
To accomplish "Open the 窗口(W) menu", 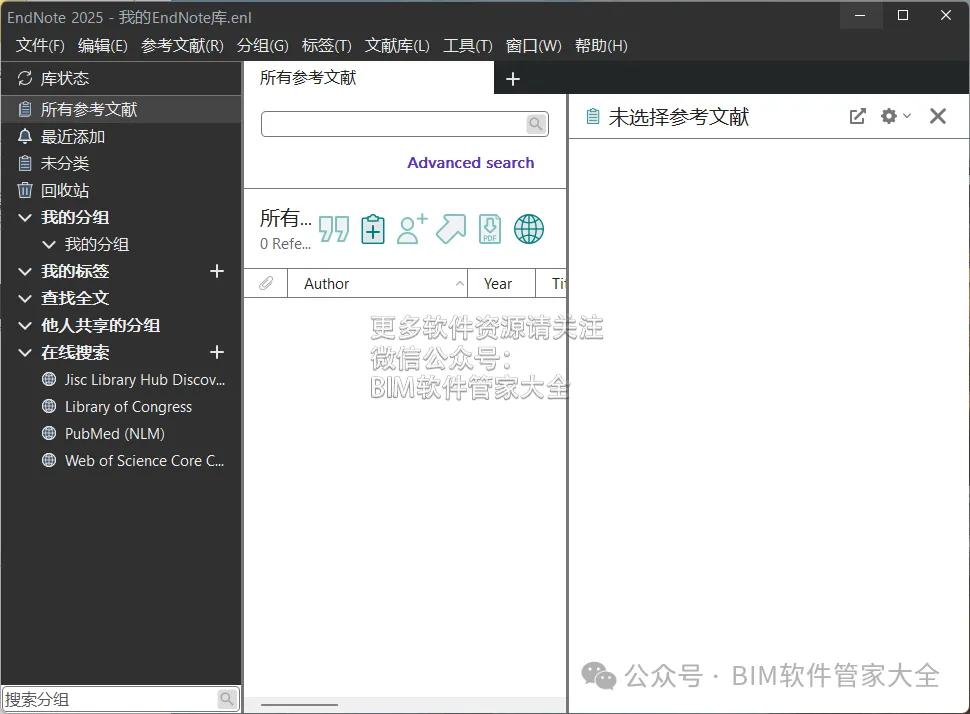I will point(533,46).
